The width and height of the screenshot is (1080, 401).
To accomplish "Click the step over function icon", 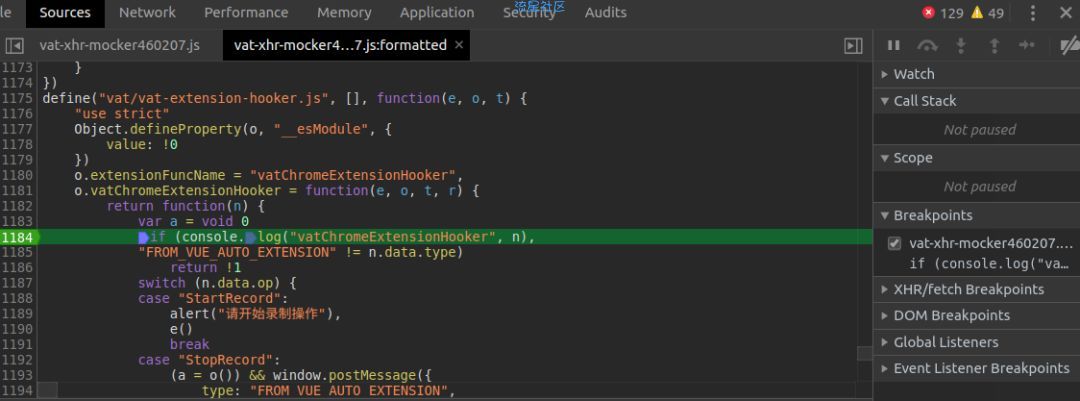I will click(x=927, y=45).
